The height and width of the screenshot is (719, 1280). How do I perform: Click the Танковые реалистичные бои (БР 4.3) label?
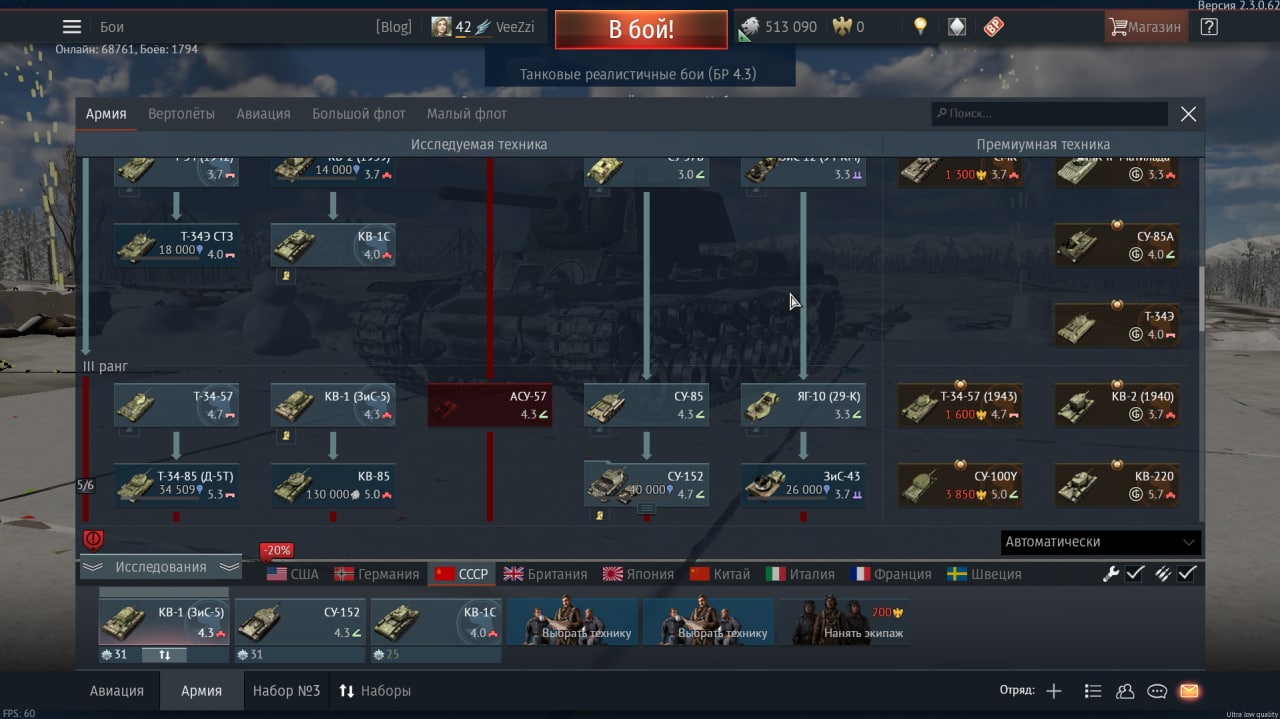(x=638, y=74)
